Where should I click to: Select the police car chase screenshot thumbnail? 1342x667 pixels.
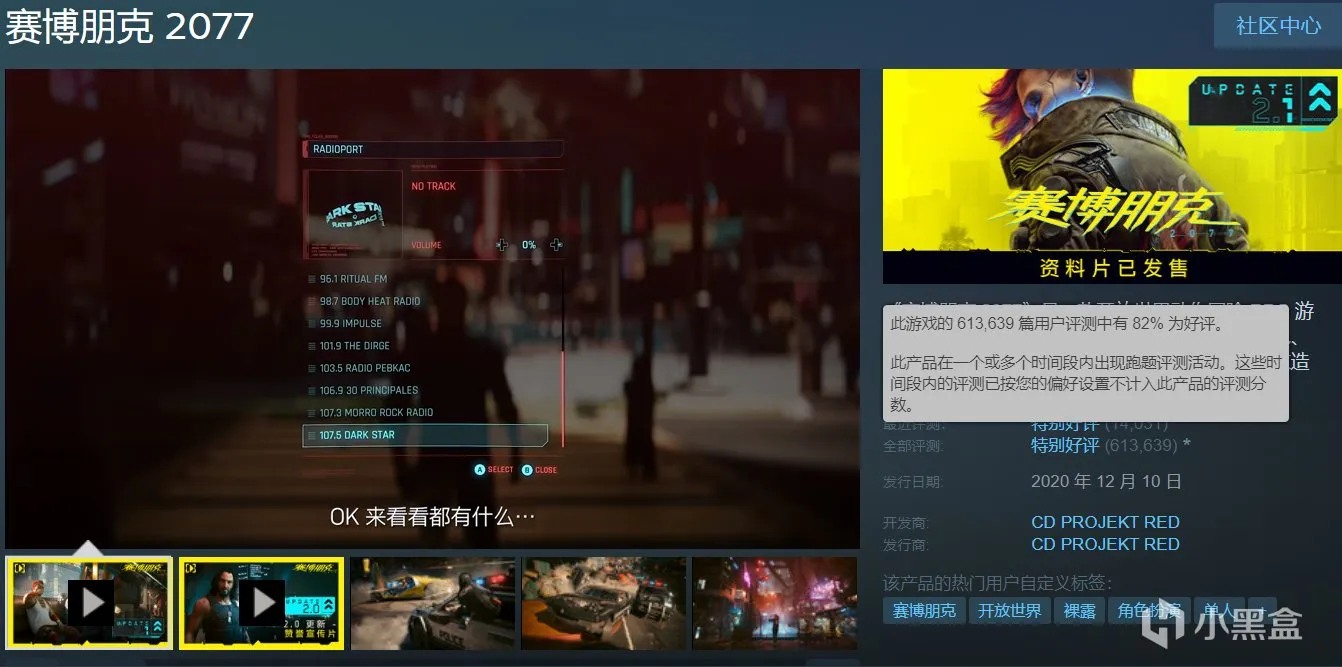433,603
